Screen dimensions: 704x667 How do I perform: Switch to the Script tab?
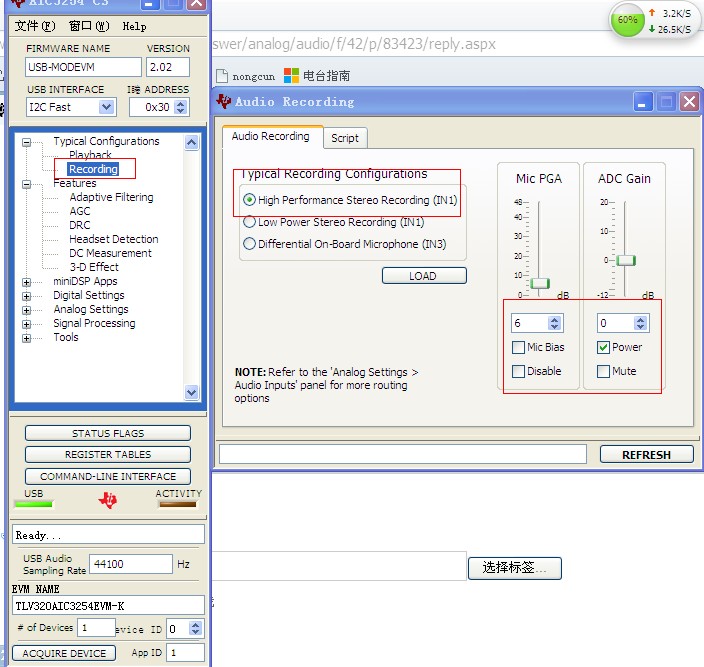[x=345, y=138]
